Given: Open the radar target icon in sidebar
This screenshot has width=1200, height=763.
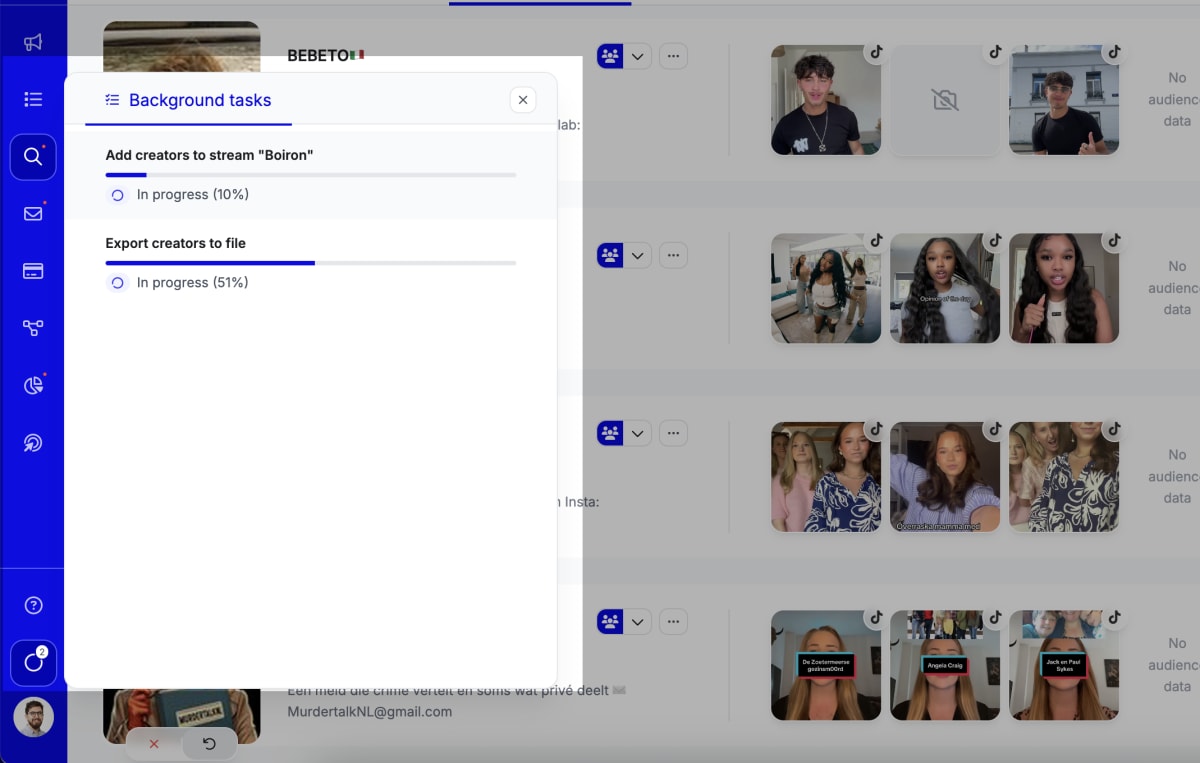Looking at the screenshot, I should click(33, 442).
